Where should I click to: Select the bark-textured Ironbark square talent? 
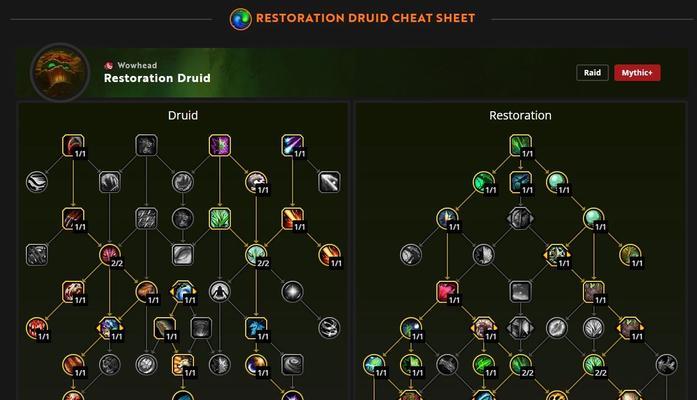tap(594, 292)
